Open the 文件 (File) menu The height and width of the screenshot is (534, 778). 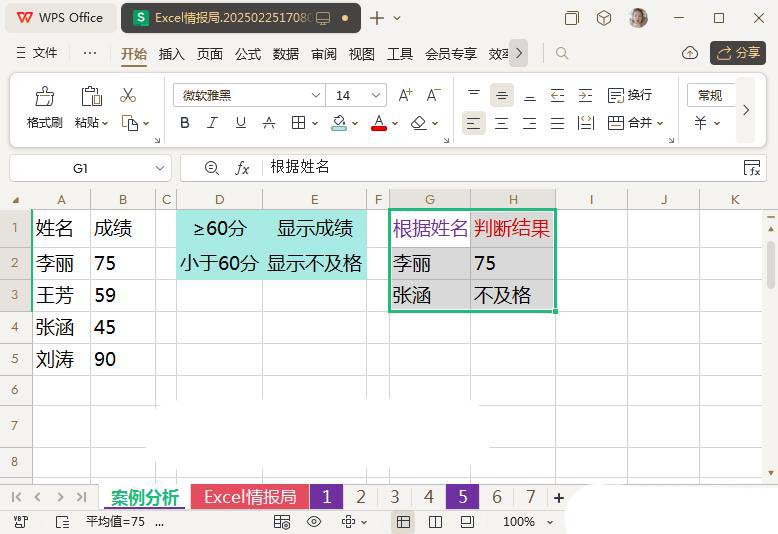point(37,53)
